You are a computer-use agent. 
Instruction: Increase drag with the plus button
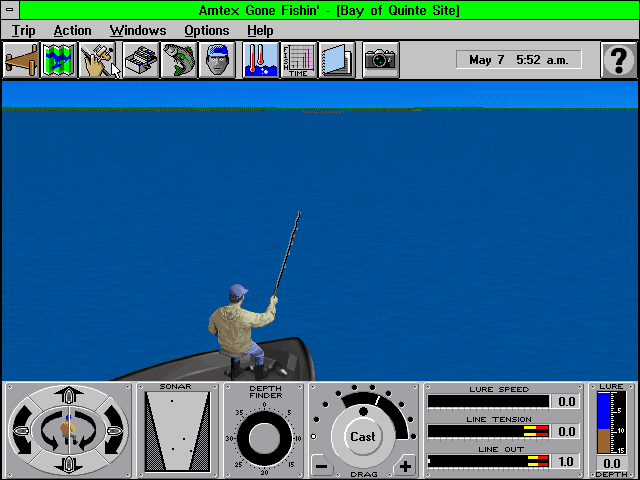[405, 466]
